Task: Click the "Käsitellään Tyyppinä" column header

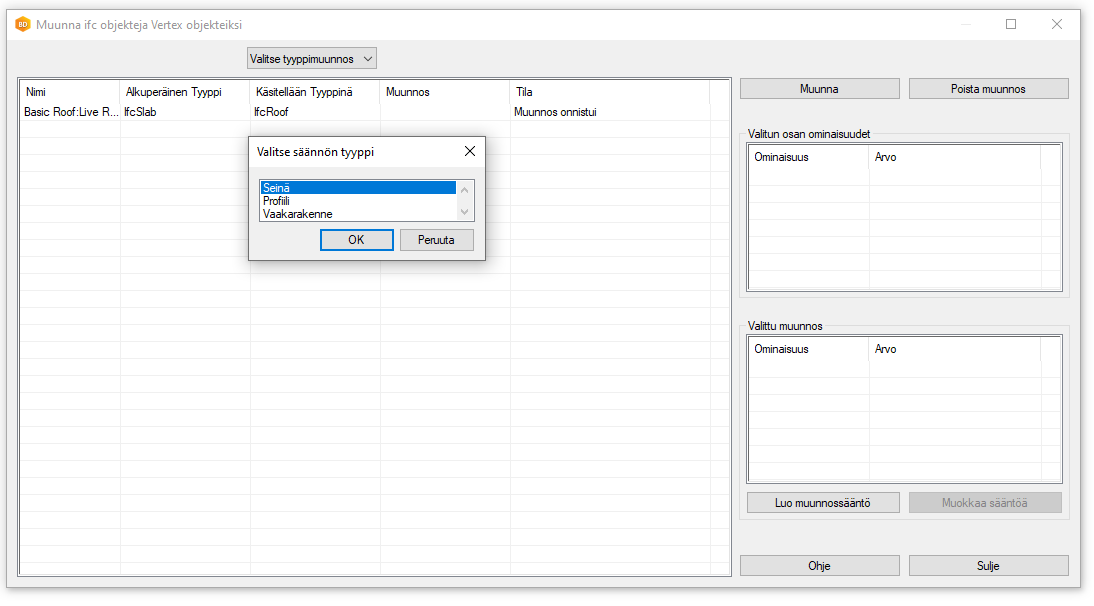Action: 314,92
